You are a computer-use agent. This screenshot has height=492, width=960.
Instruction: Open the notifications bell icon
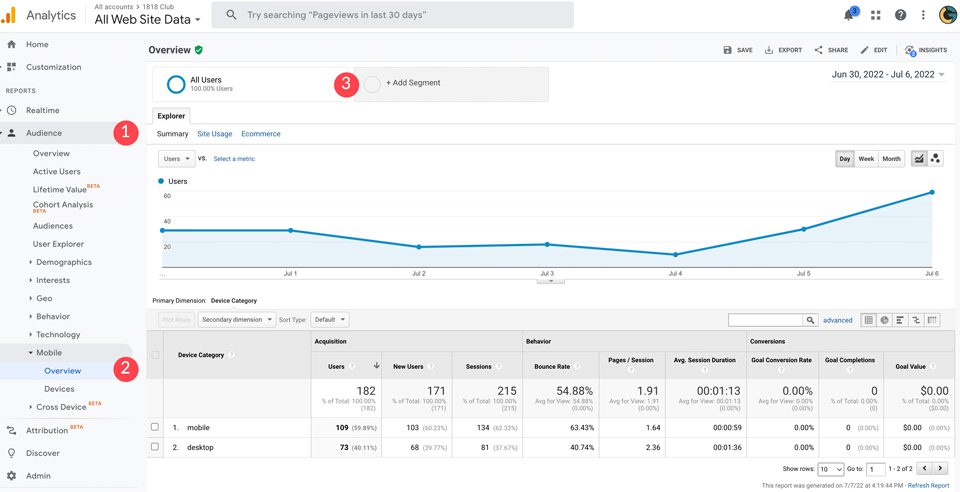(x=849, y=15)
